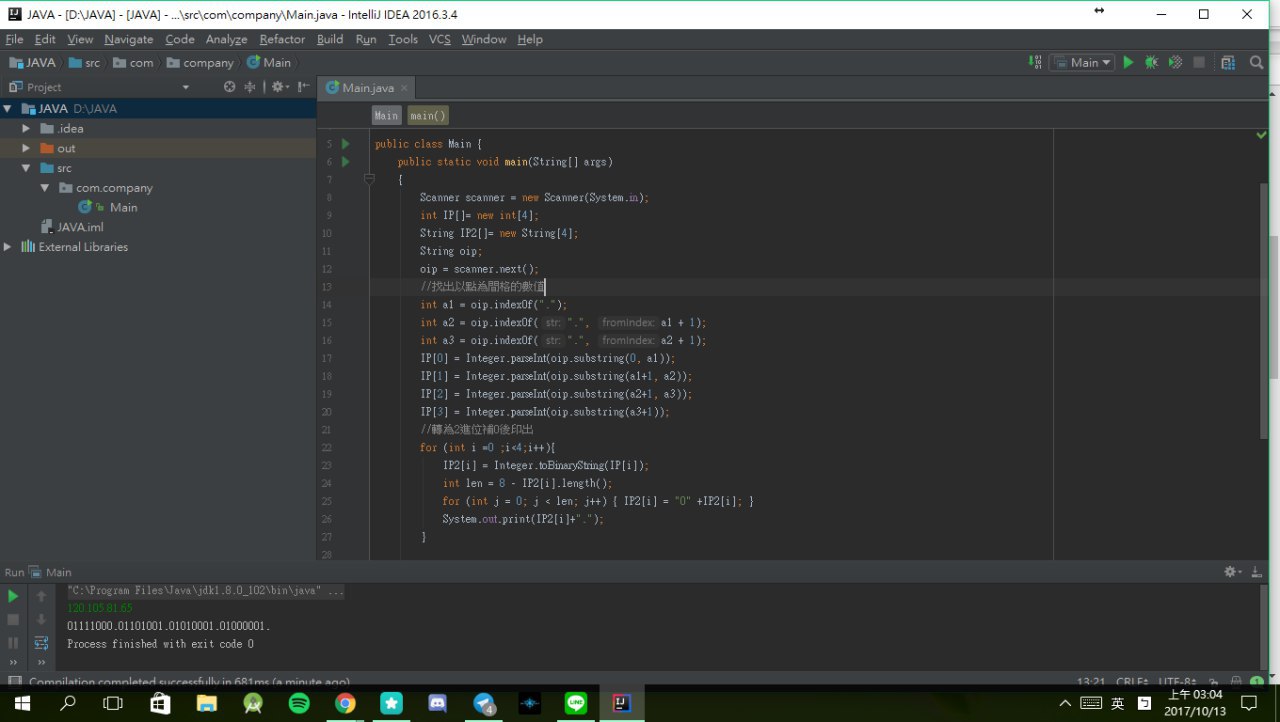
Task: Open Search Everywhere magnifier icon
Action: pos(1257,62)
